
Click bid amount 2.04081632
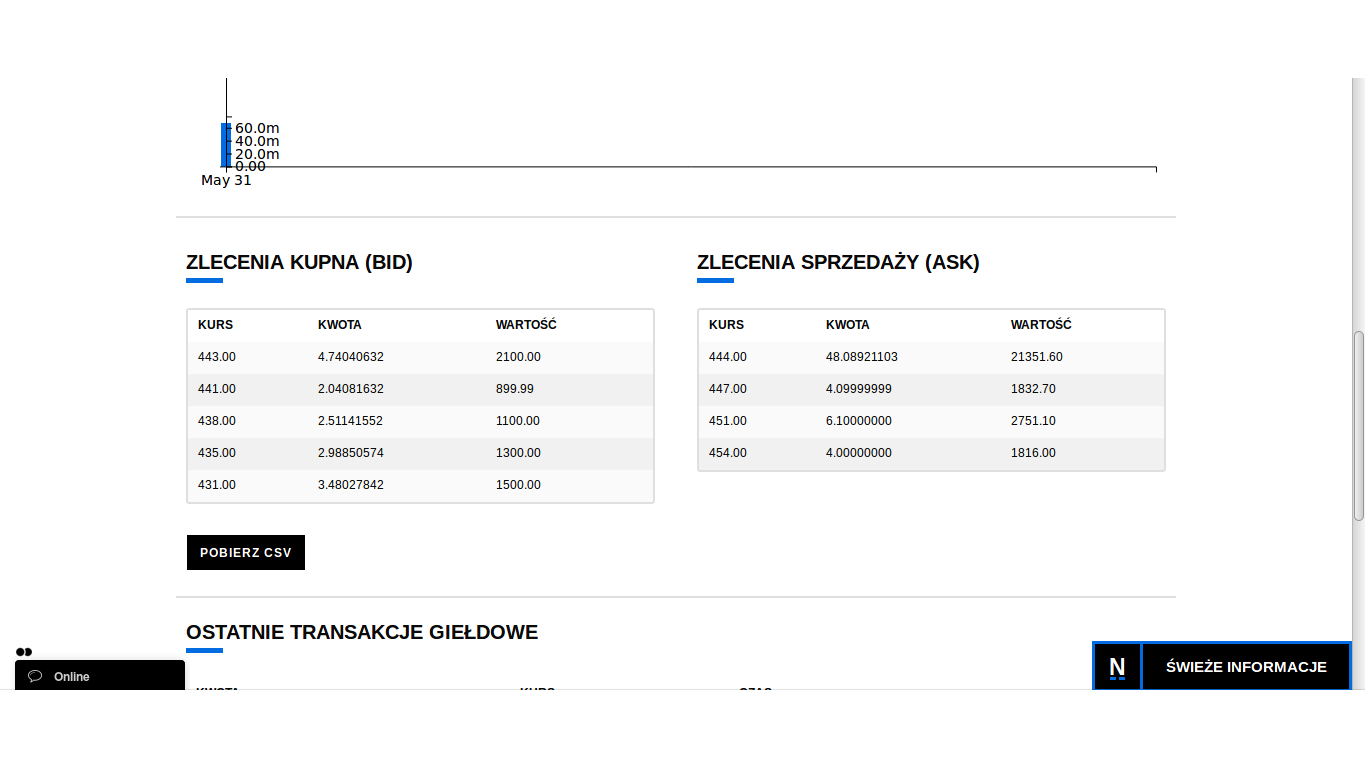pos(351,389)
